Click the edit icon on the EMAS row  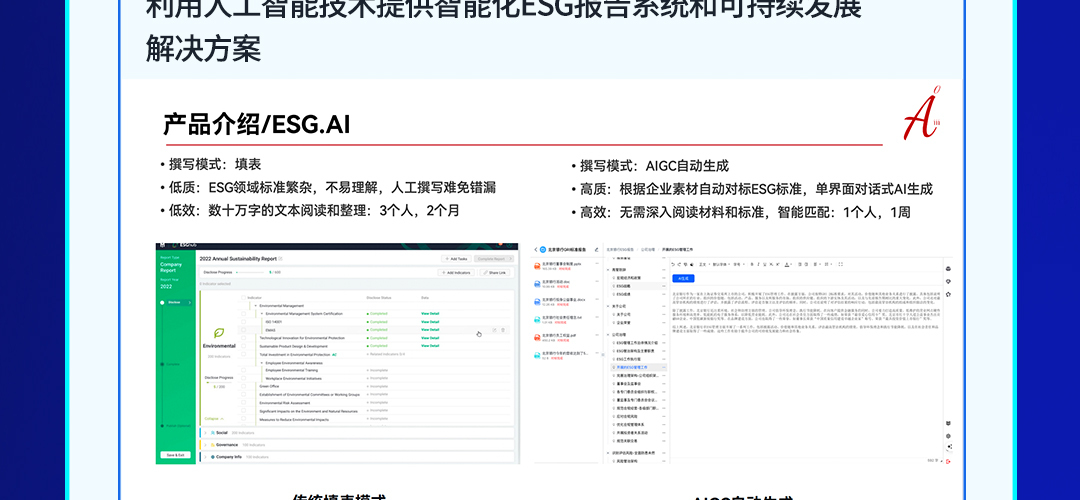[x=493, y=329]
